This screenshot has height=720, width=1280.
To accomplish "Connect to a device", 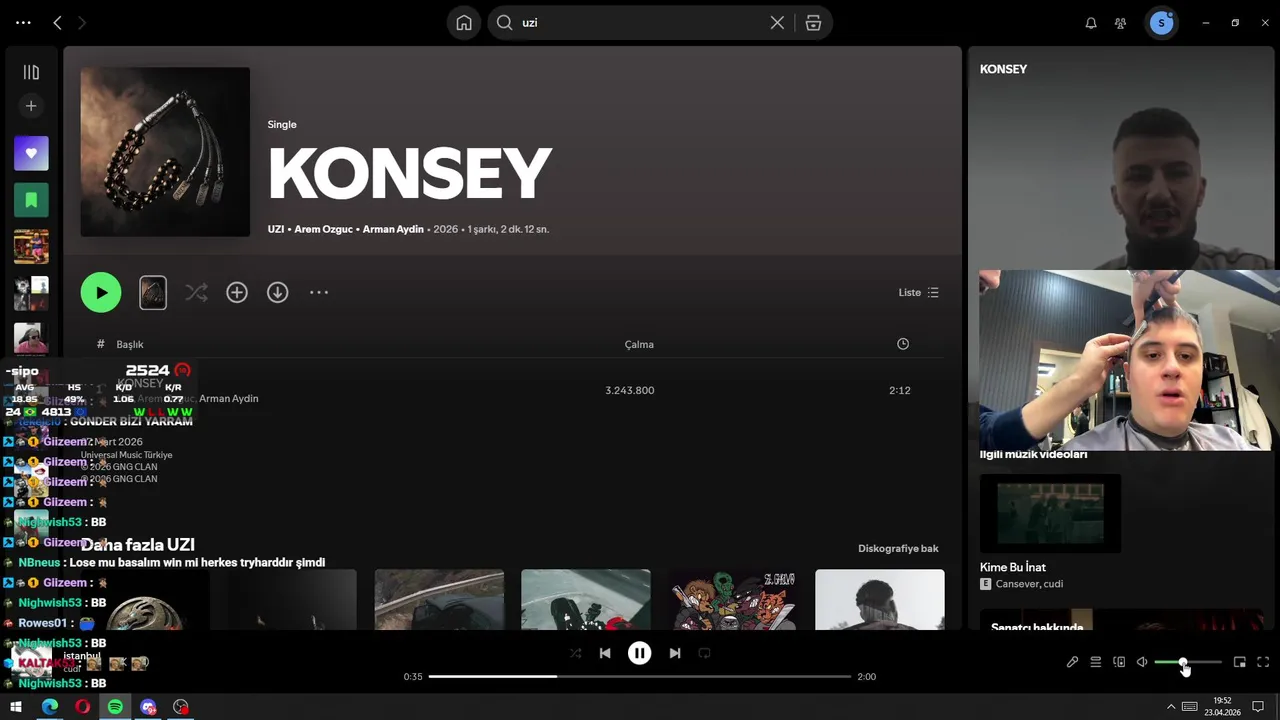I will (x=1119, y=662).
